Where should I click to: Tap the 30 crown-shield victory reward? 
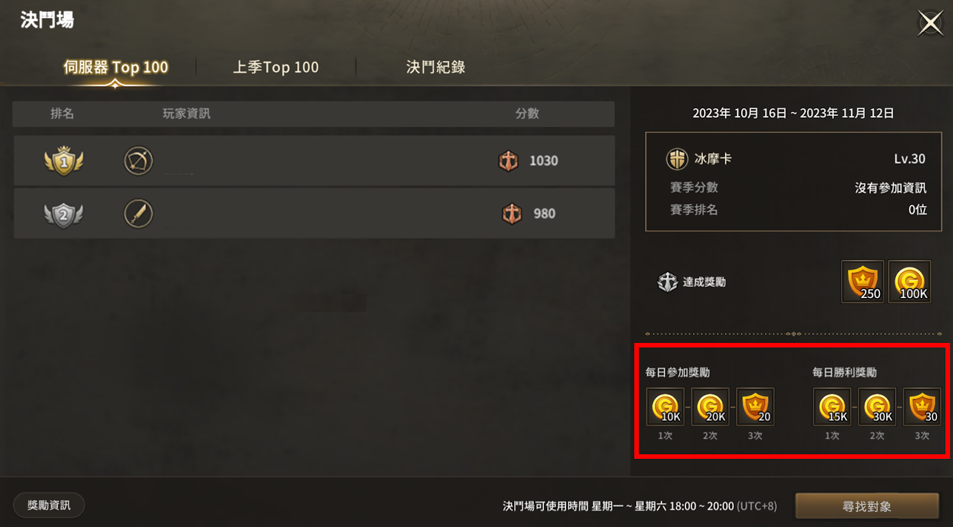(922, 407)
